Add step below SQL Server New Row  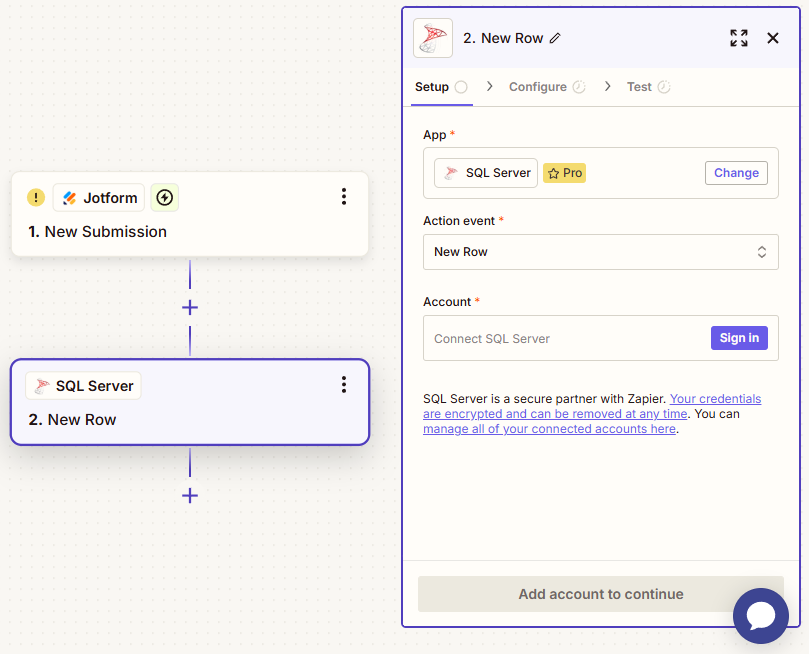pyautogui.click(x=190, y=495)
